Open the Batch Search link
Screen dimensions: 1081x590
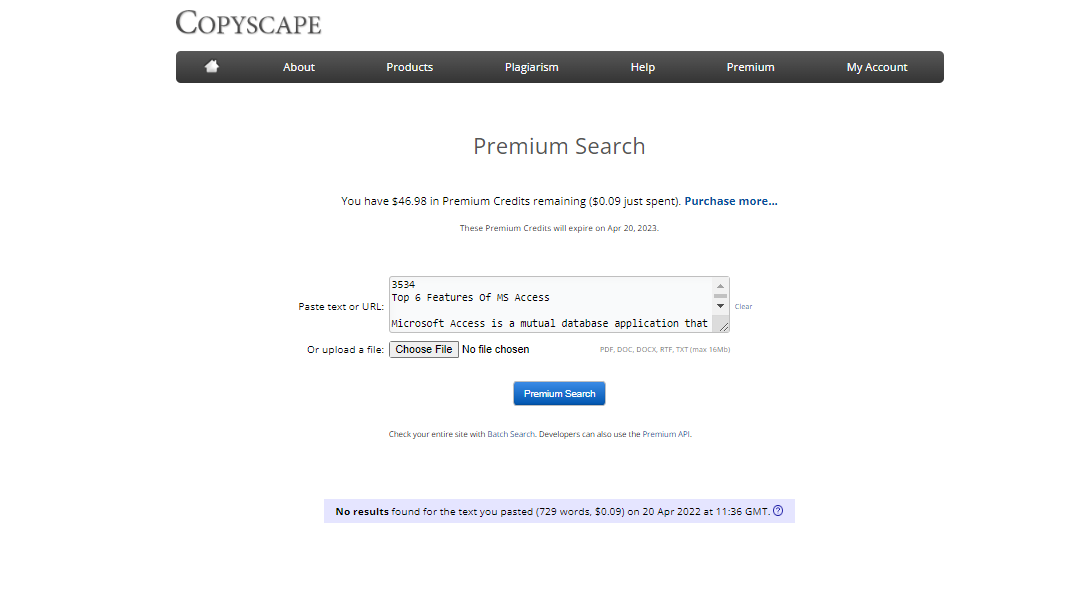click(x=511, y=434)
